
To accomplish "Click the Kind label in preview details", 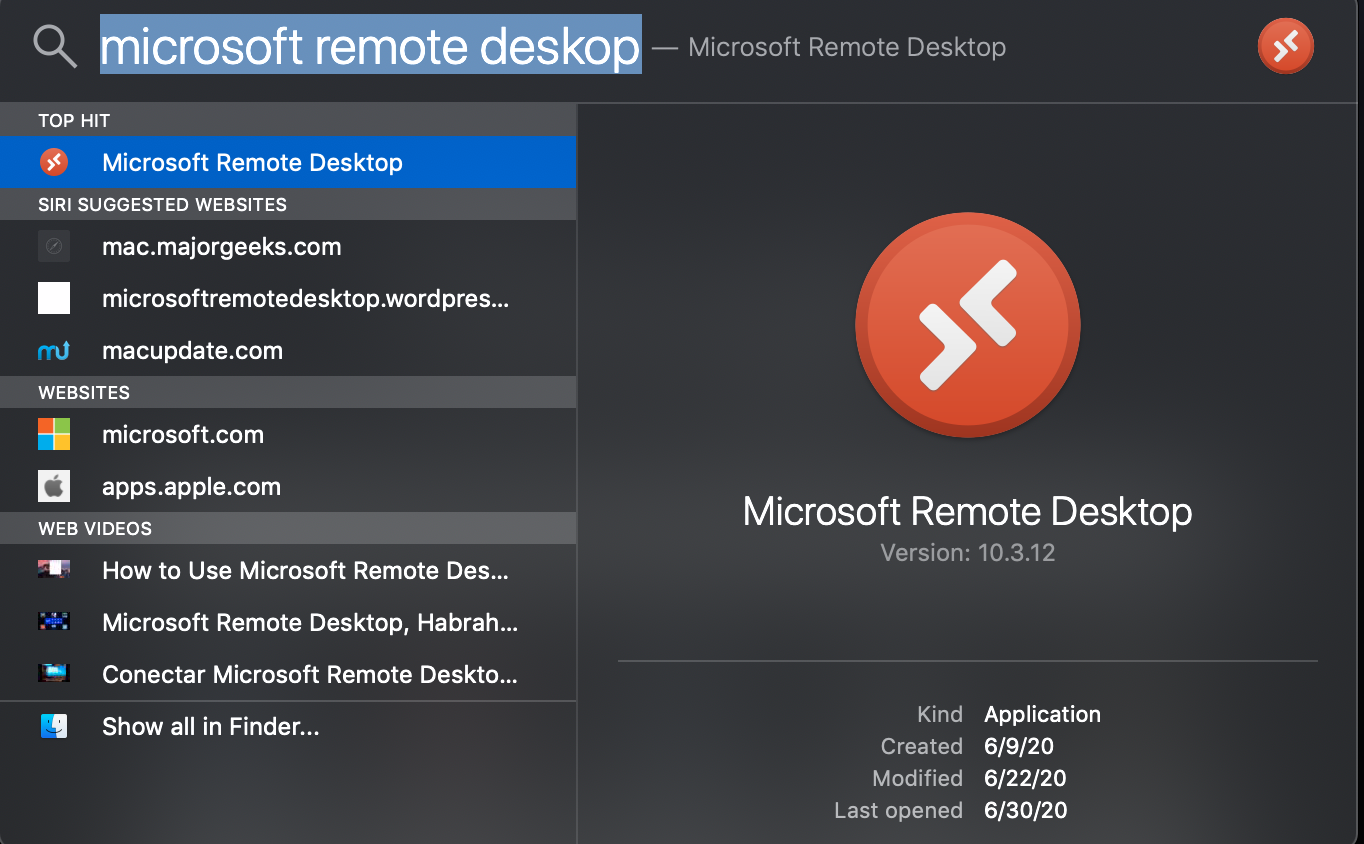I will tap(940, 714).
